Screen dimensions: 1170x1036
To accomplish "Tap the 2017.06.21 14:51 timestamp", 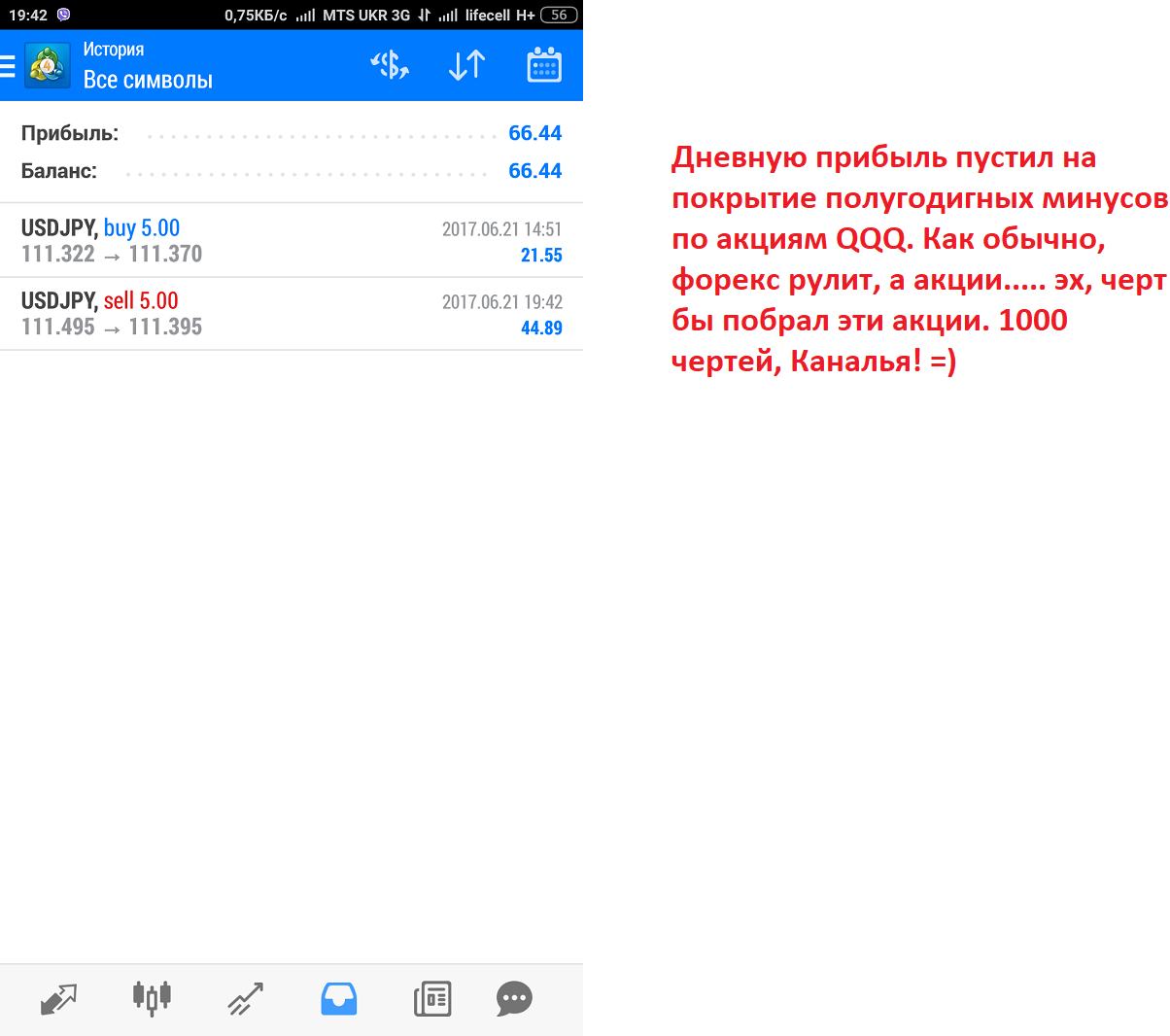I will point(502,229).
